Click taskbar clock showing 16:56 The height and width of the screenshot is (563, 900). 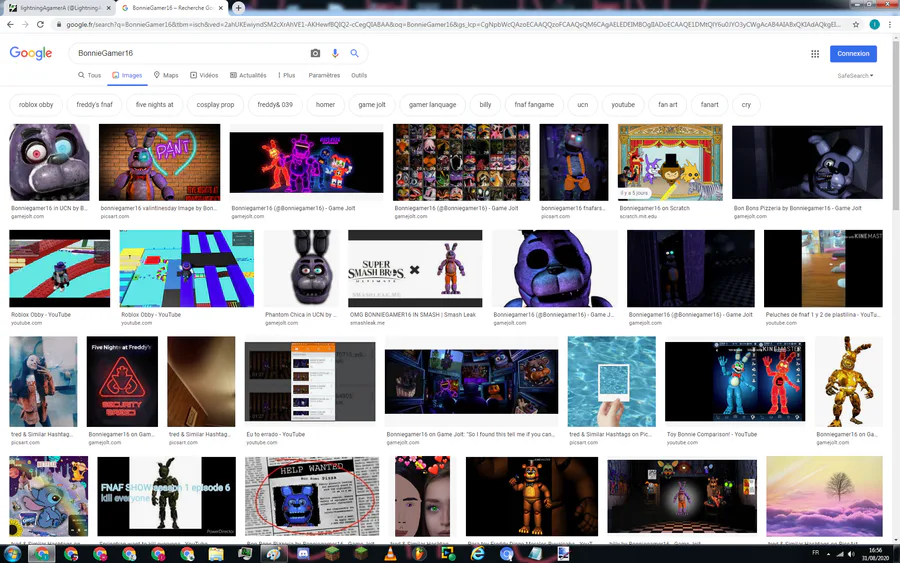click(875, 554)
